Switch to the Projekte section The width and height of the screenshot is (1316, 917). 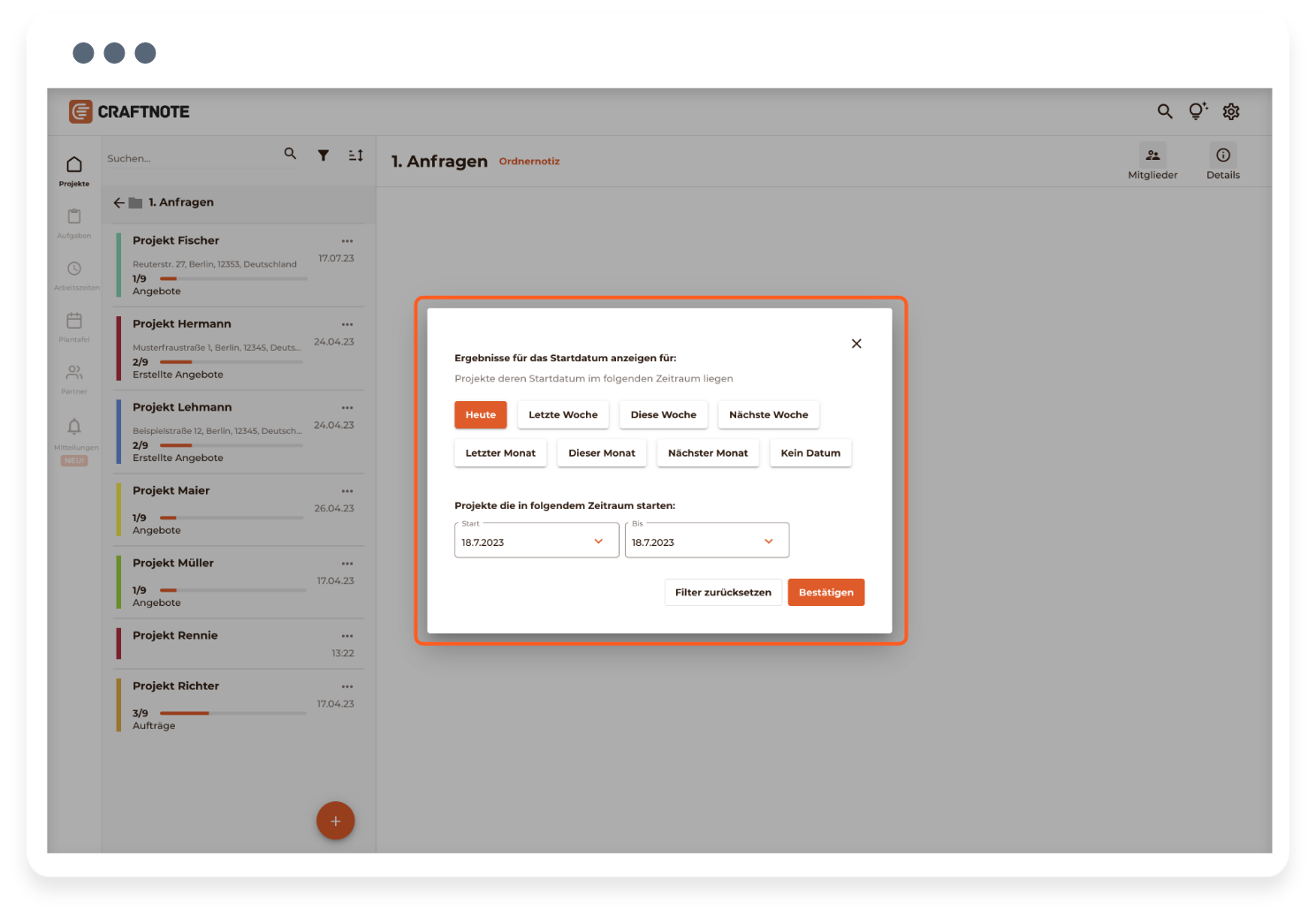click(74, 170)
